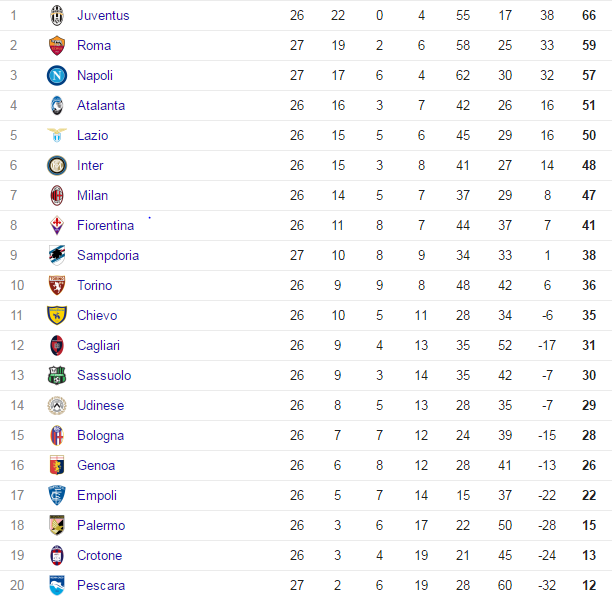Open the Lazio team link
The height and width of the screenshot is (600, 612).
(92, 135)
